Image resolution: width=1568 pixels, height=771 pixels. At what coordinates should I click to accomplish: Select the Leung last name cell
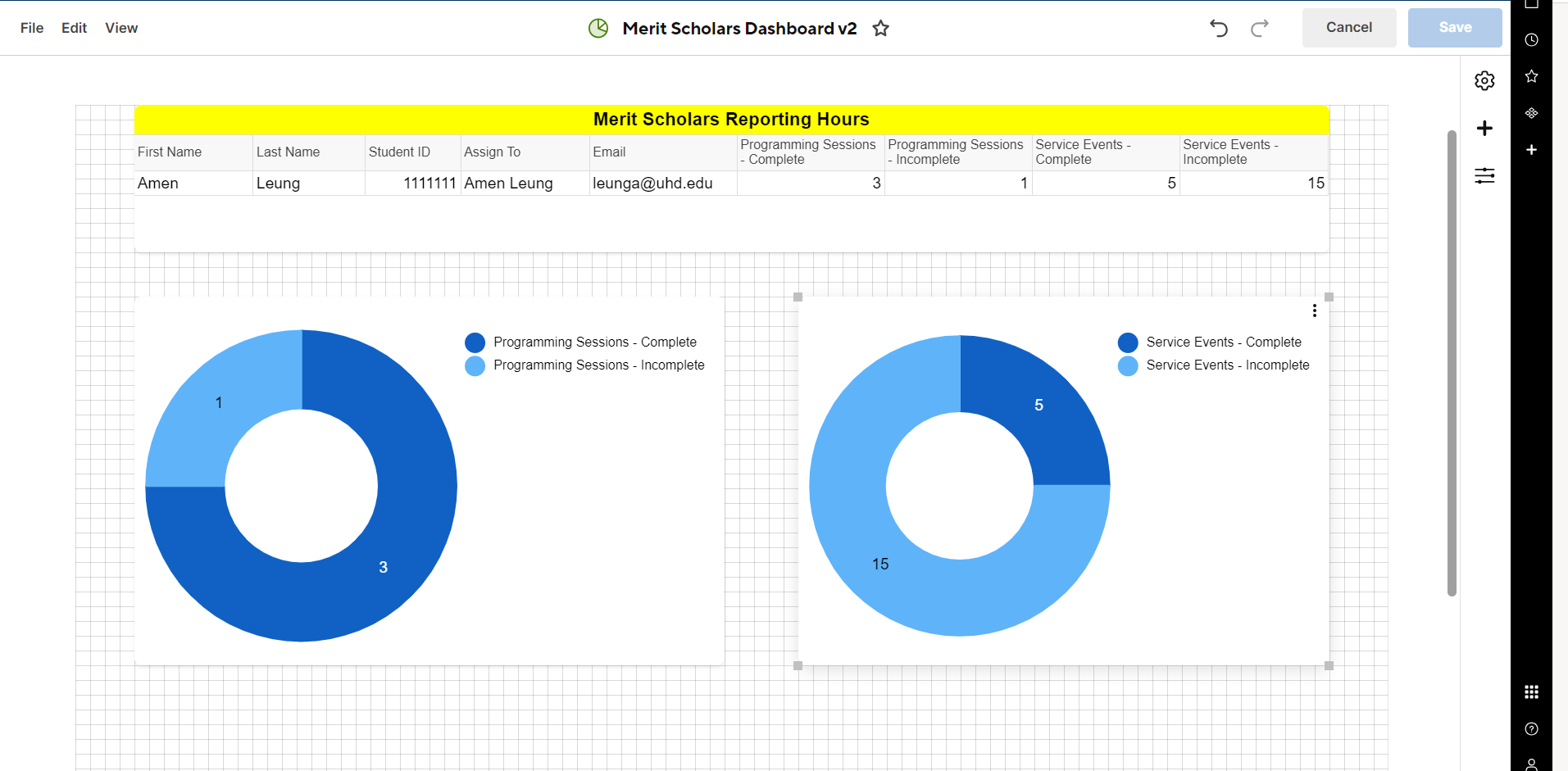point(309,184)
